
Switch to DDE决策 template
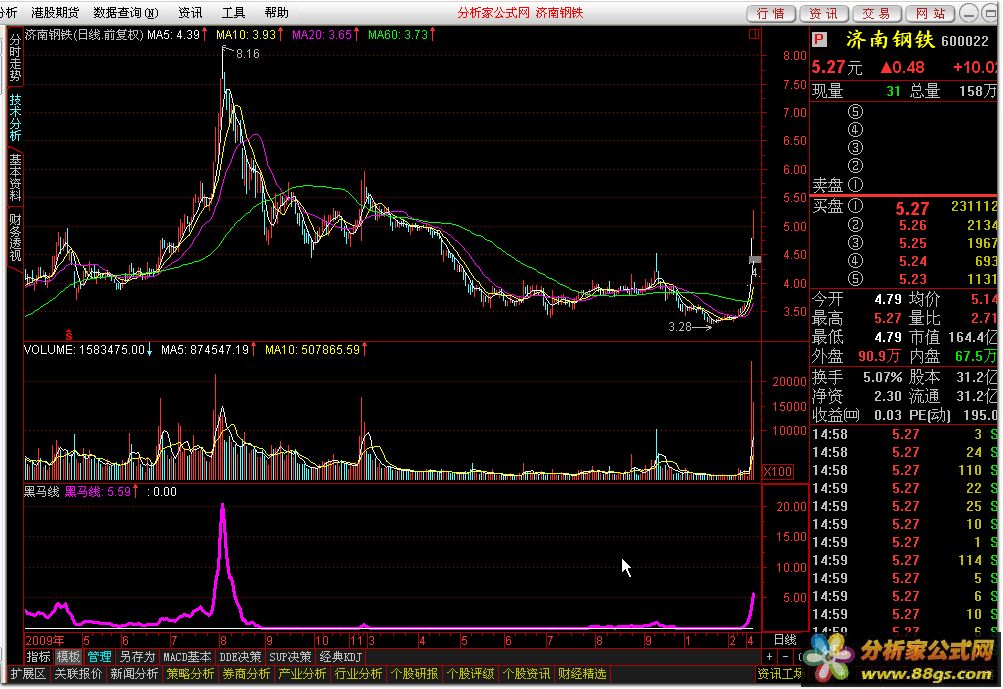241,656
